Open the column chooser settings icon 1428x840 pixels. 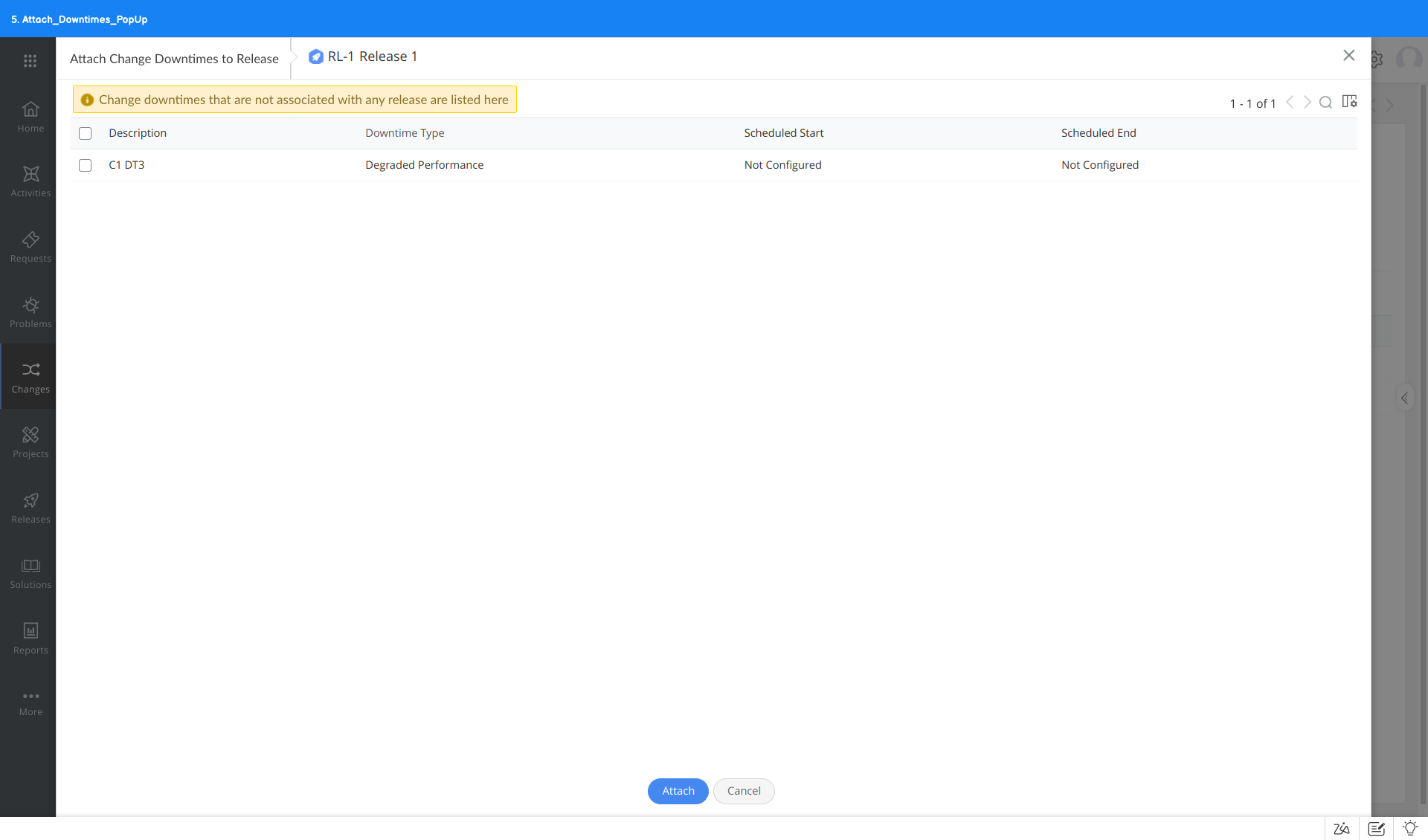click(1349, 101)
